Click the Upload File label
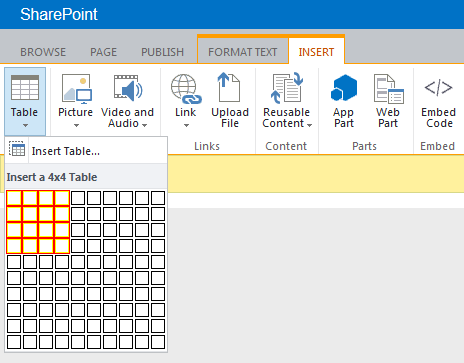This screenshot has height=363, width=464. pos(230,118)
